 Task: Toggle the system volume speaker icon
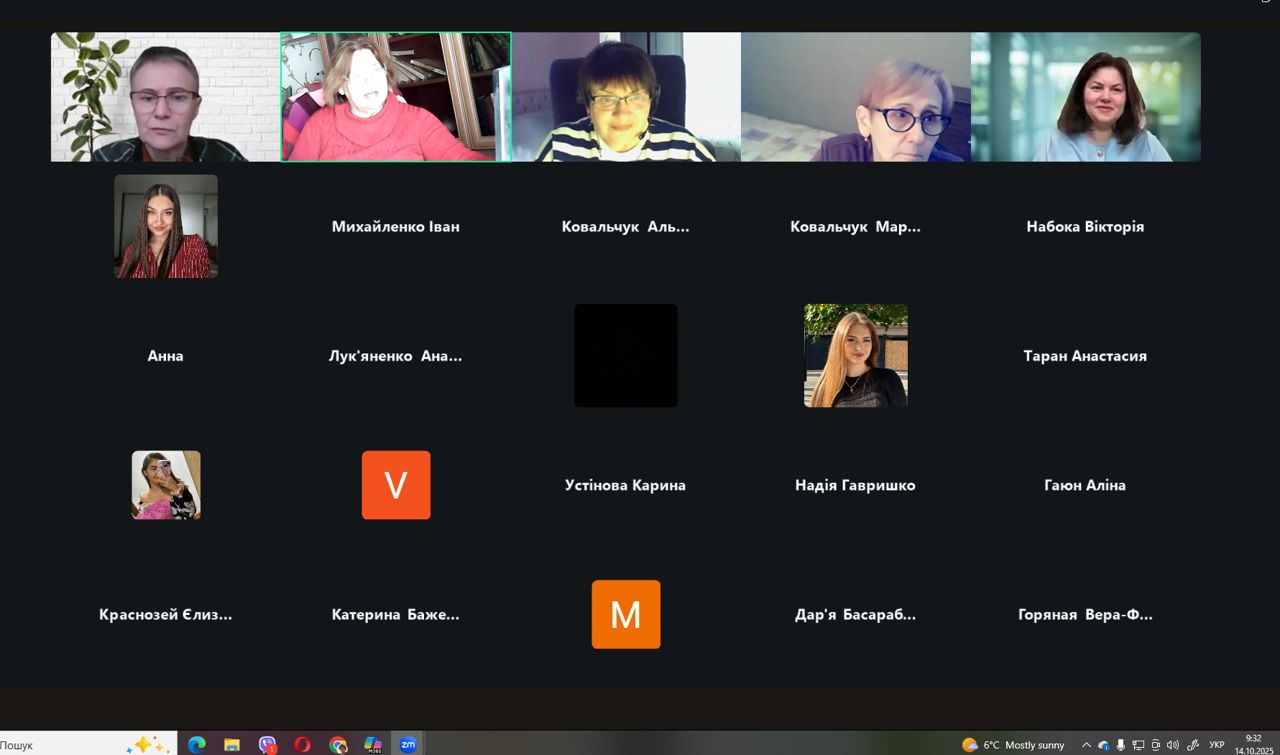tap(1173, 745)
